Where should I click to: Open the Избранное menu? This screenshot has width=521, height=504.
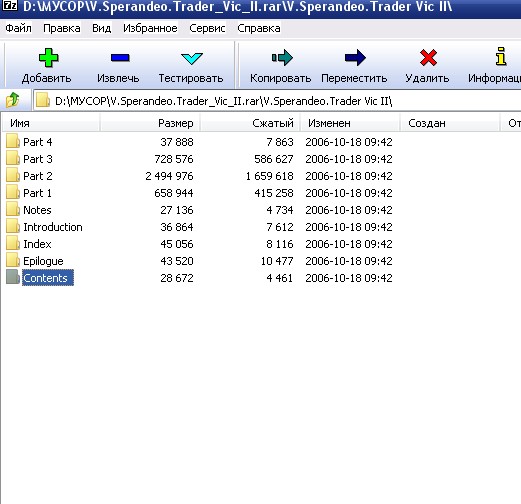coord(150,28)
